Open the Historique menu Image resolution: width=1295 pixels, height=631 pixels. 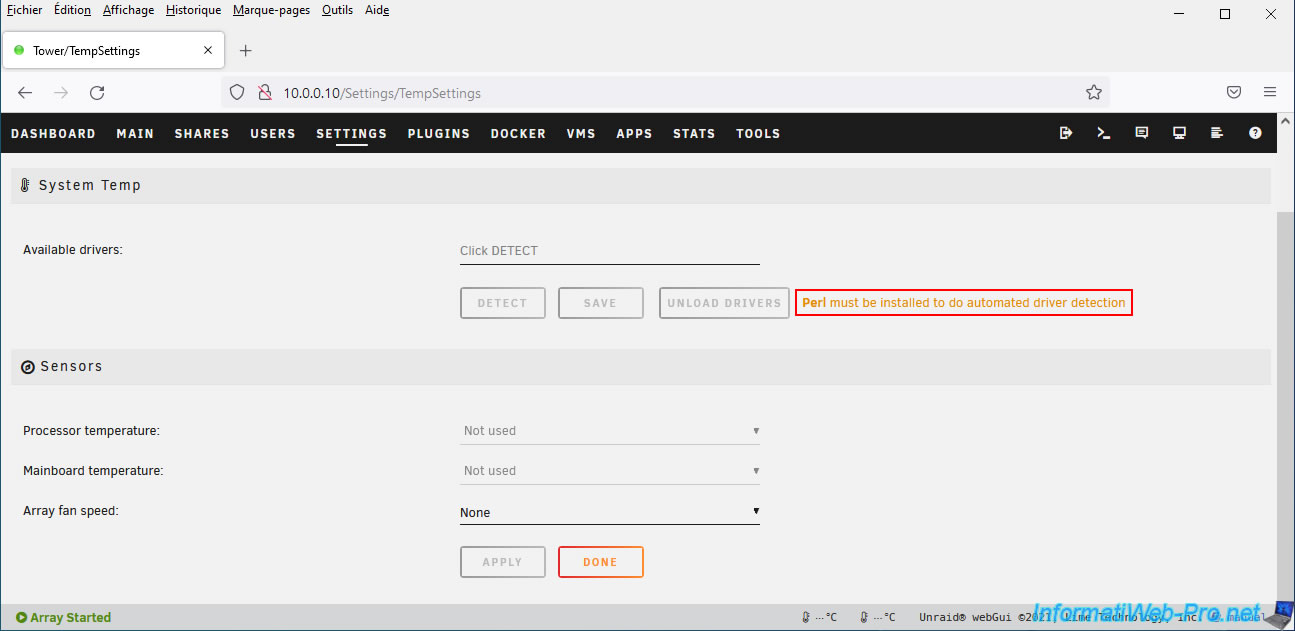[x=193, y=10]
